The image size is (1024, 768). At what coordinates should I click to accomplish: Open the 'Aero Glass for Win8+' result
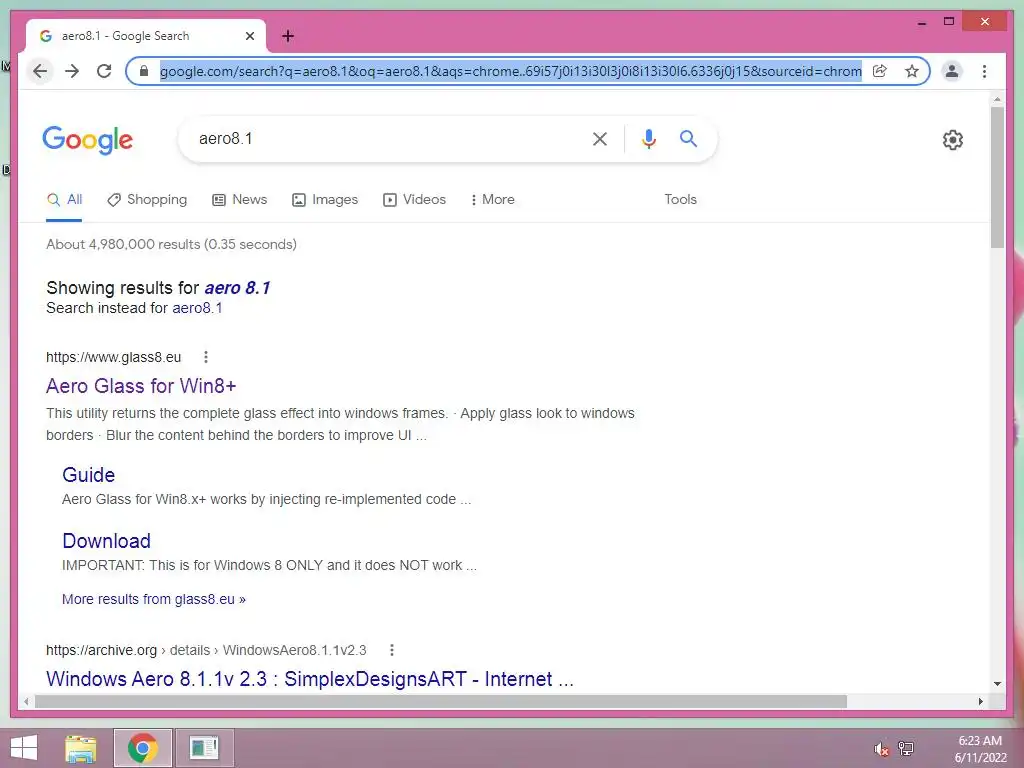tap(141, 386)
